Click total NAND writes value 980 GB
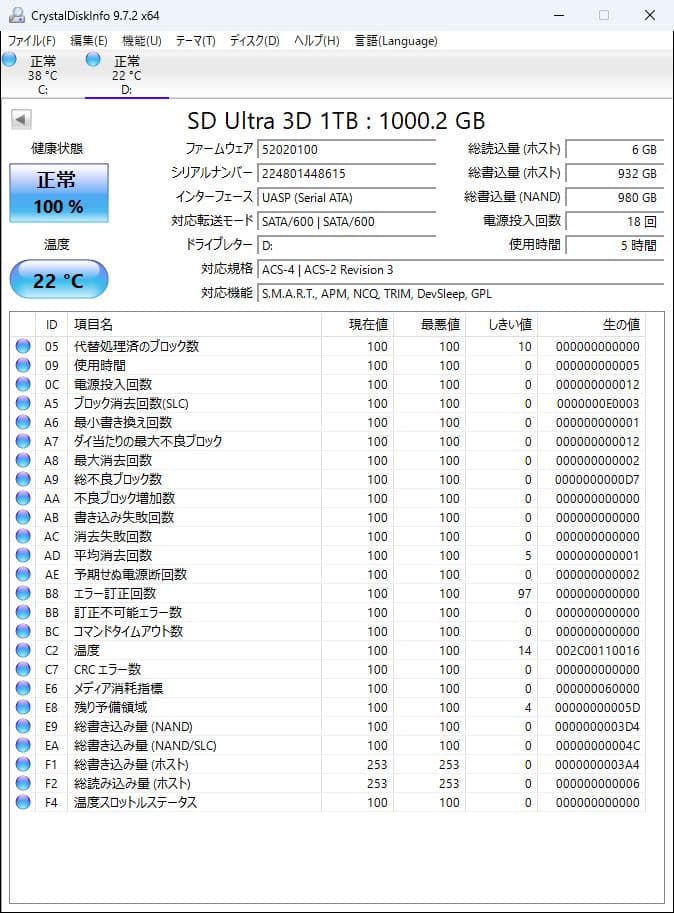The height and width of the screenshot is (913, 674). pyautogui.click(x=615, y=197)
